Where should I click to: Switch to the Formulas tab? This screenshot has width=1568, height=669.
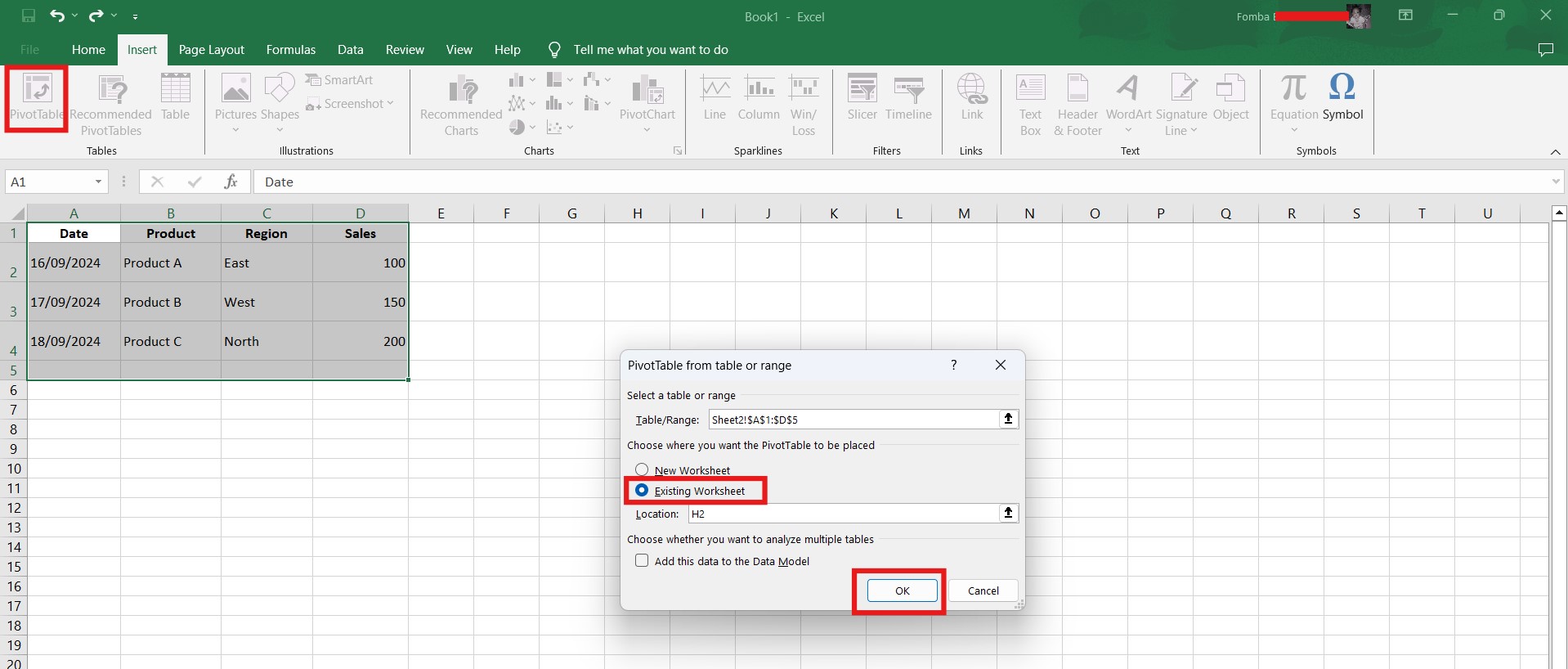(x=290, y=50)
